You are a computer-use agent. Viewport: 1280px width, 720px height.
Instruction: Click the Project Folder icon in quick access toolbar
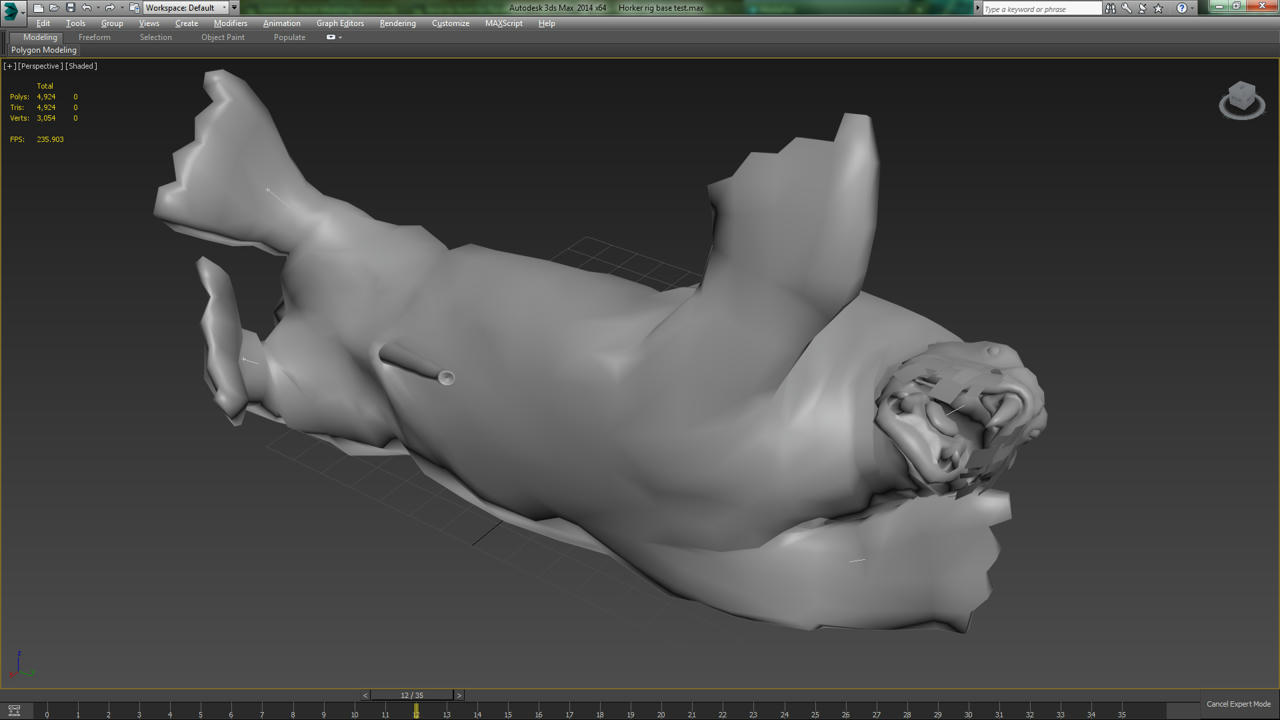(134, 8)
